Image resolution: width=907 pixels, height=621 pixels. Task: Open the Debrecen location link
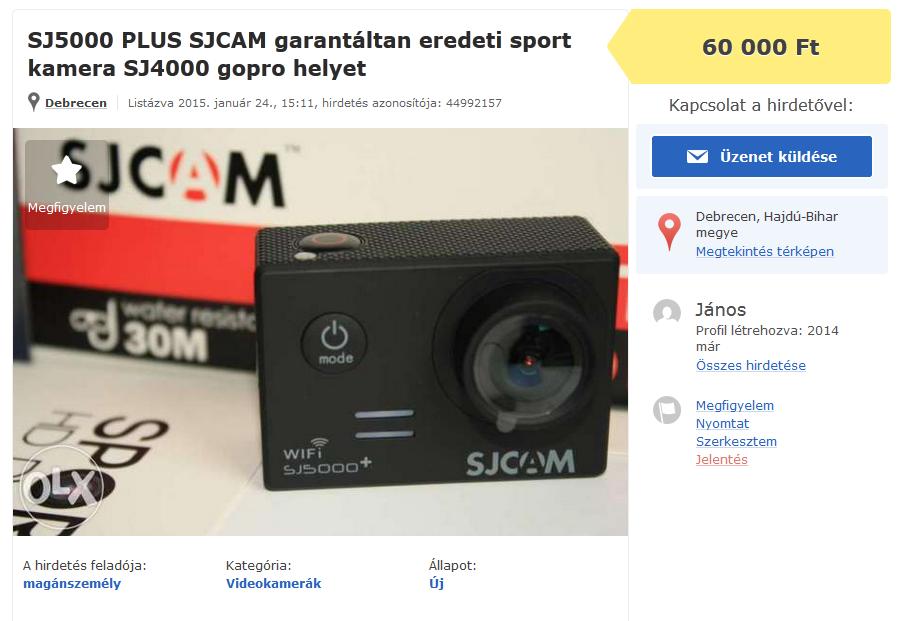coord(76,103)
